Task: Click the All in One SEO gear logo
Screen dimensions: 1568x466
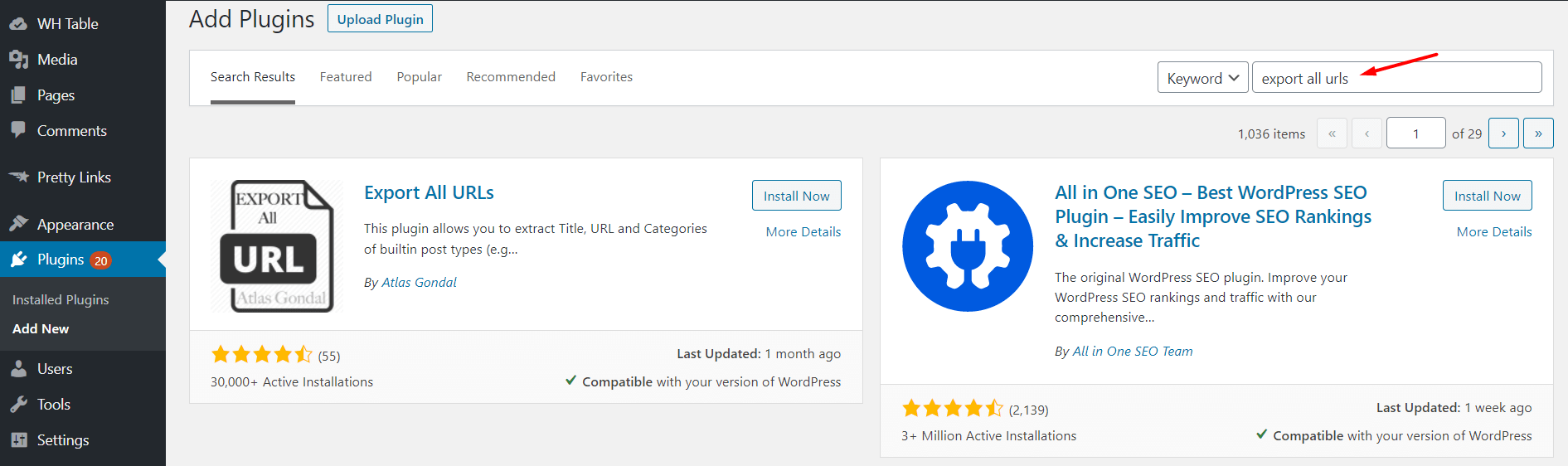Action: pos(968,246)
